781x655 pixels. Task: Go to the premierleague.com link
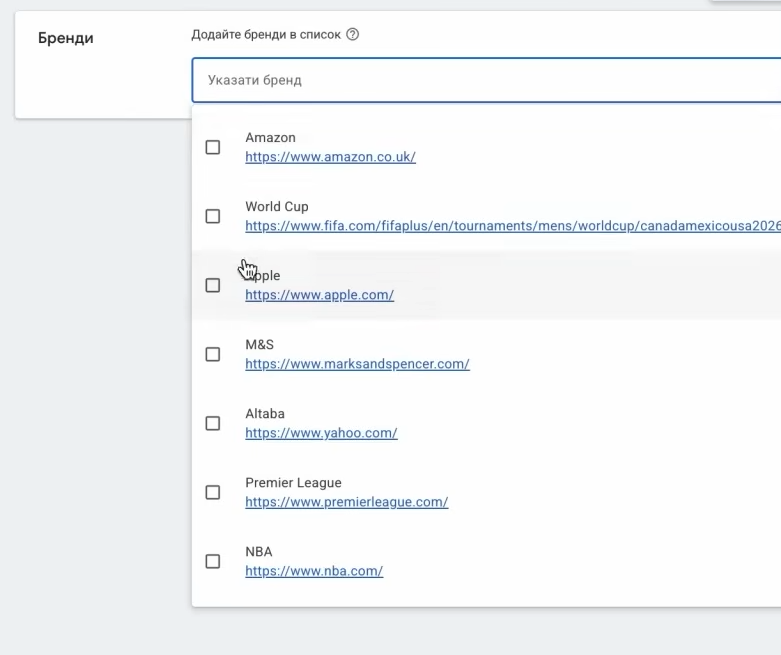[x=347, y=502]
